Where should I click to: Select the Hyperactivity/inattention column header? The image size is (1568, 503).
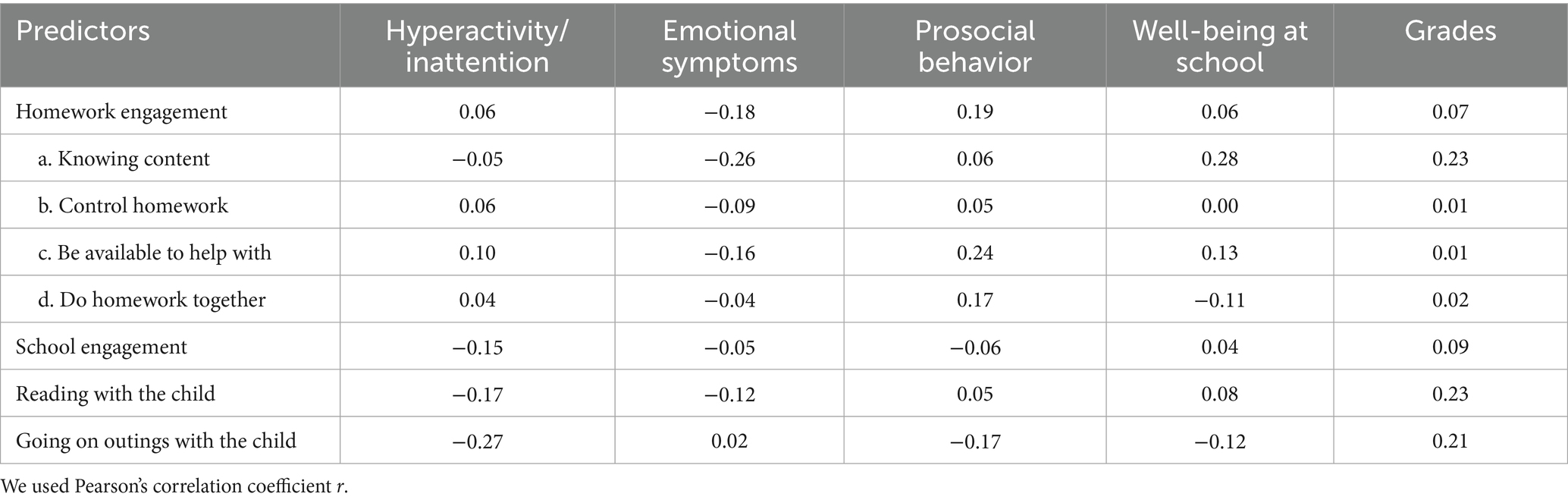(x=477, y=46)
